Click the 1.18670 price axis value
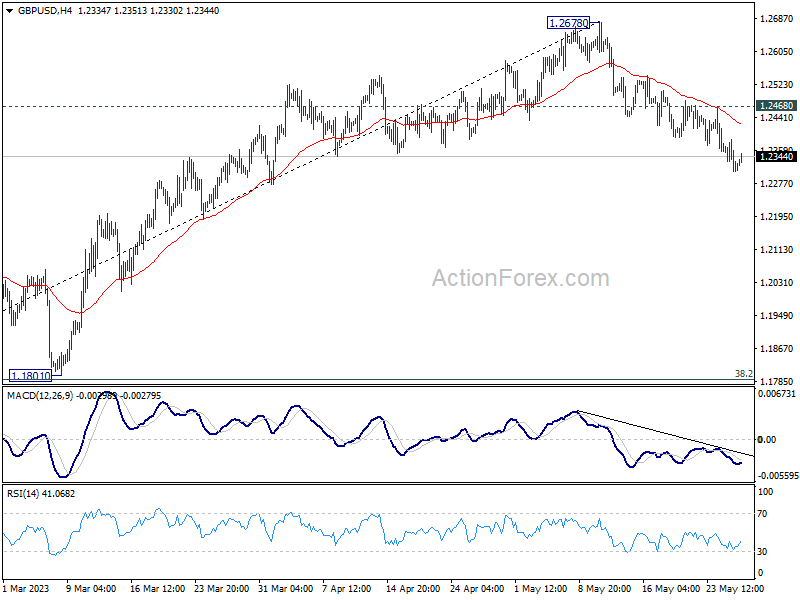This screenshot has height=600, width=800. (x=777, y=349)
